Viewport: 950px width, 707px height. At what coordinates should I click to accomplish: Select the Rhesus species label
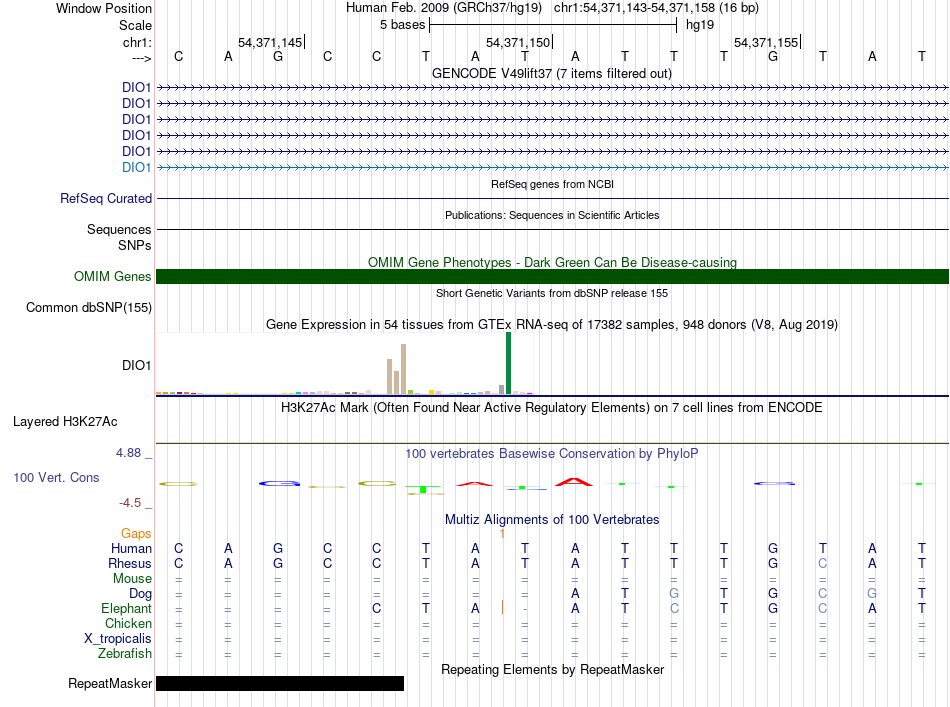tap(130, 563)
